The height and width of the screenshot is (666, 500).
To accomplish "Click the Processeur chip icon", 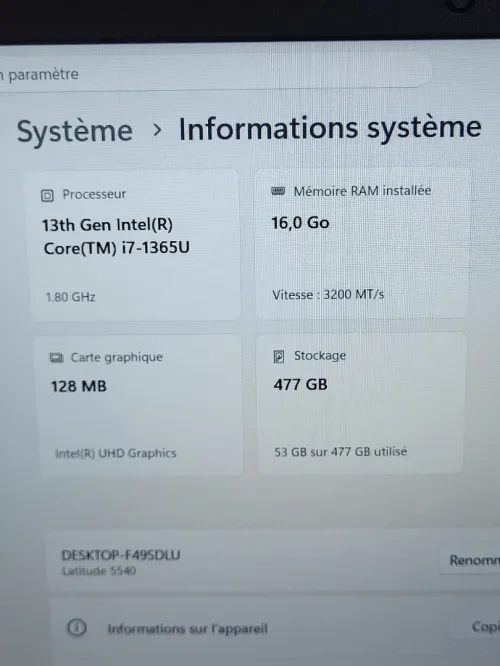I will pos(47,196).
